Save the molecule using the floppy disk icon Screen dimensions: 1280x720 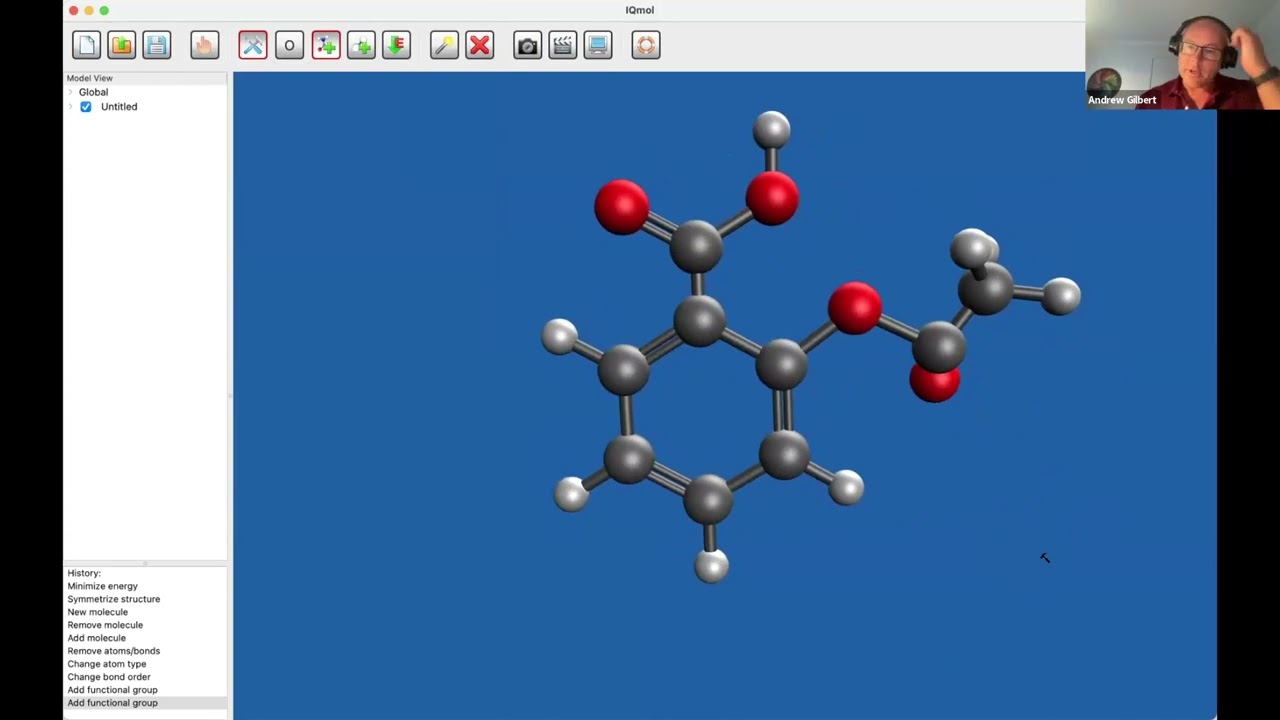pos(157,45)
